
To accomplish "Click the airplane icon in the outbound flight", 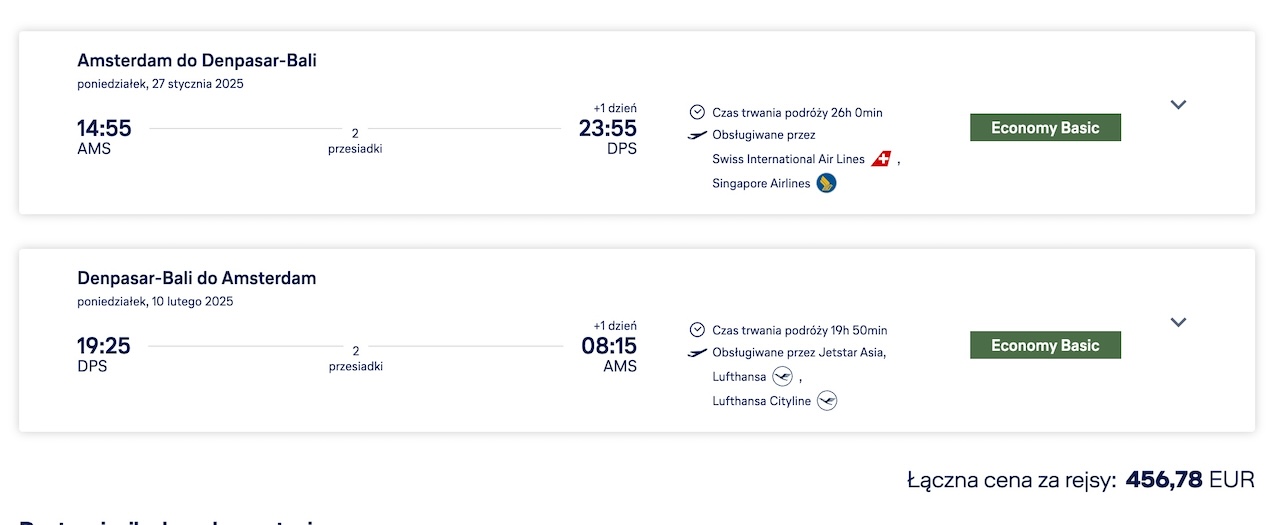I will pos(697,135).
